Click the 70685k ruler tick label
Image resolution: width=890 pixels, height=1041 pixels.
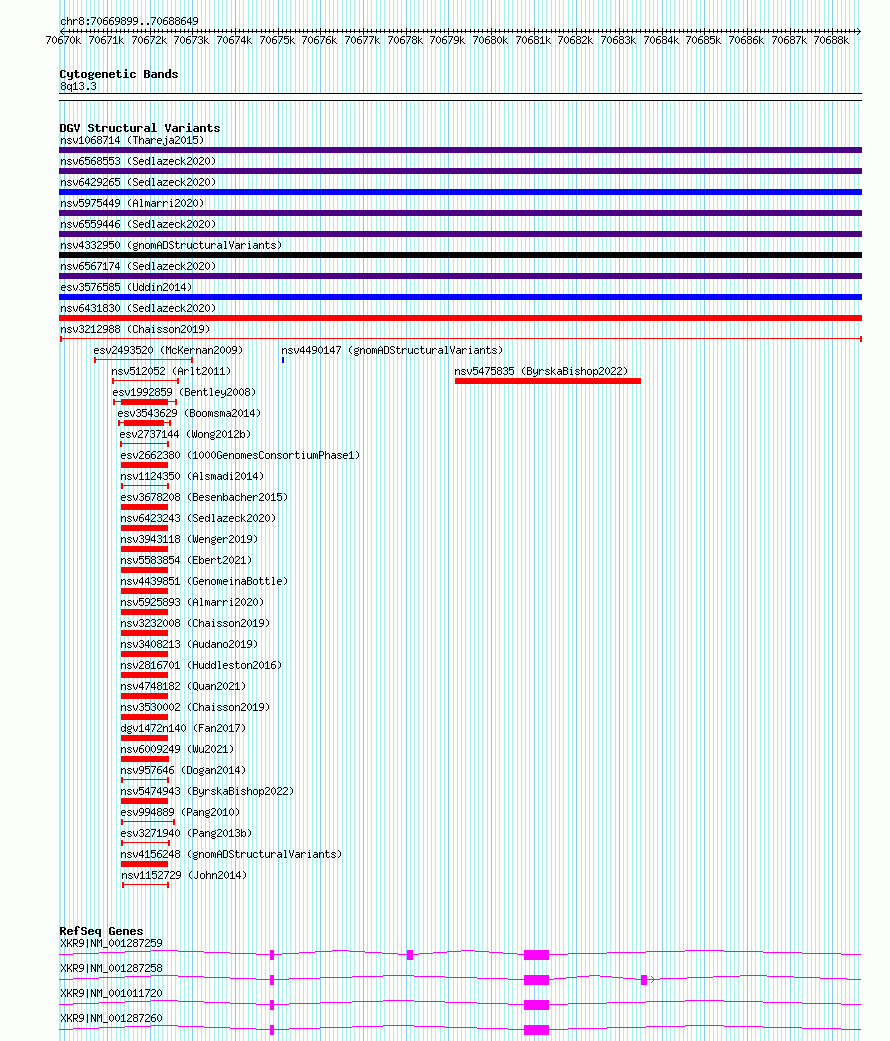[x=703, y=40]
